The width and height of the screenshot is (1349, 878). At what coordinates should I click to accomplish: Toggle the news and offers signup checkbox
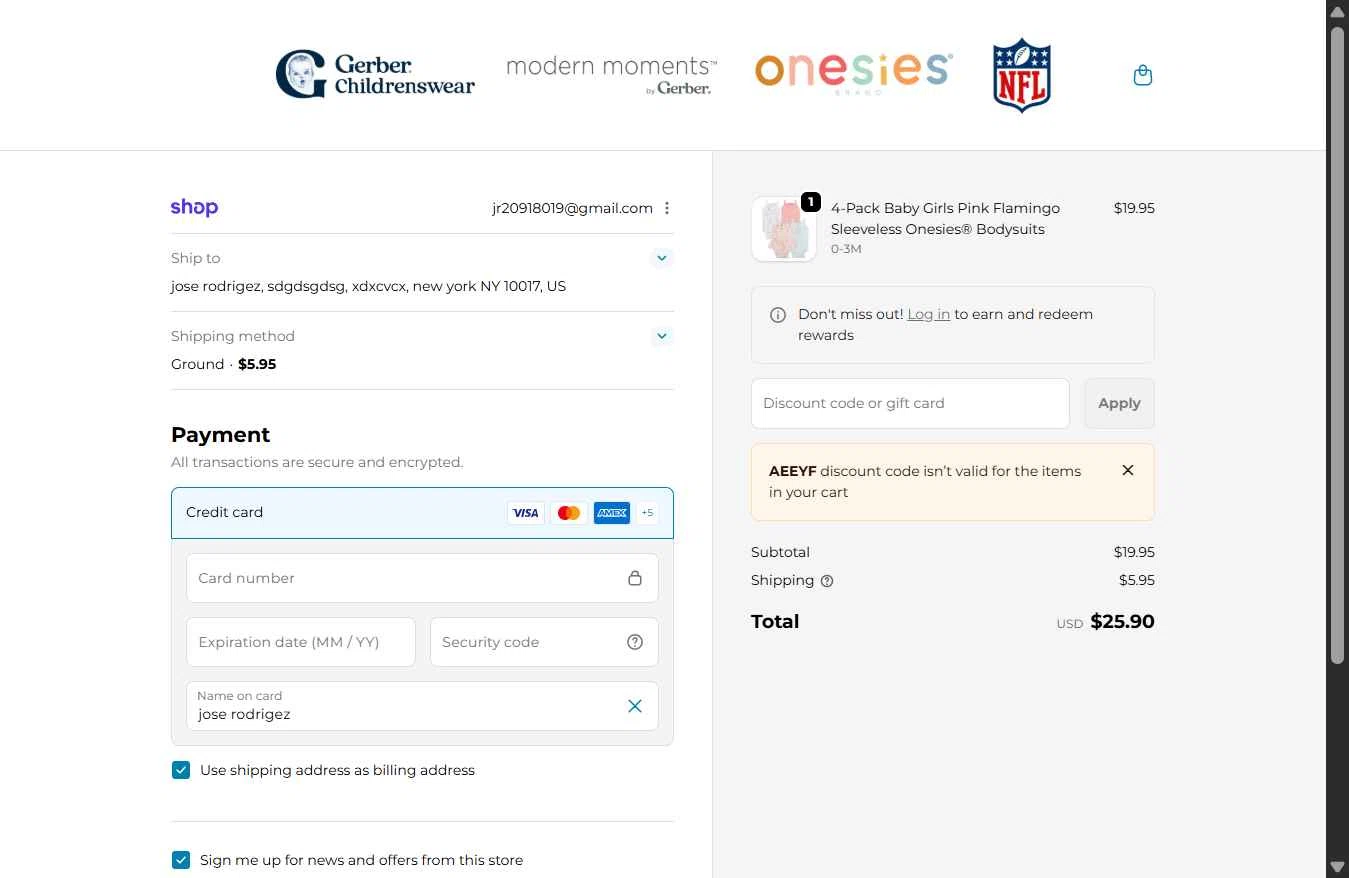tap(181, 860)
